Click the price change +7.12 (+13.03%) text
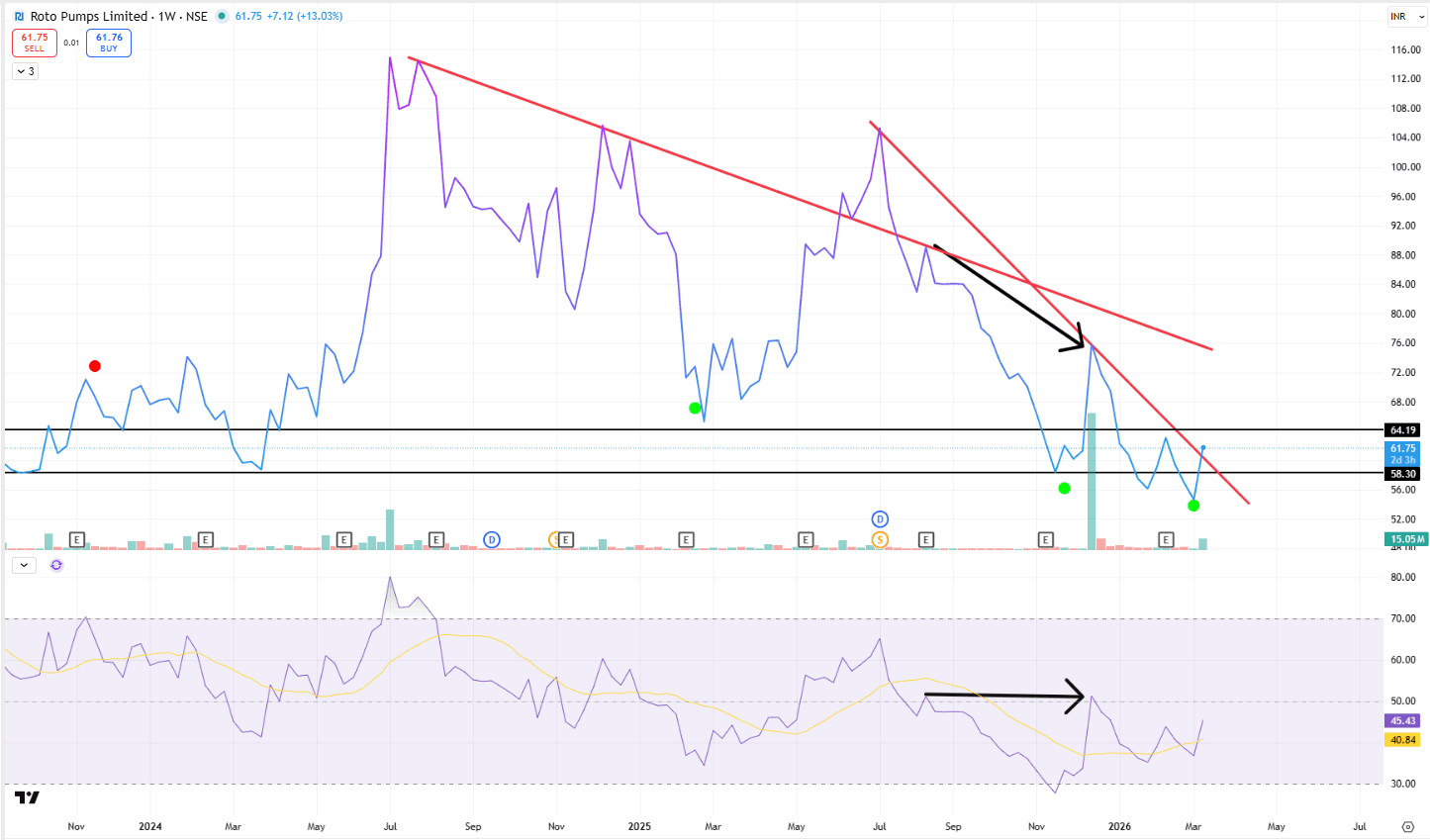1430x840 pixels. [305, 17]
